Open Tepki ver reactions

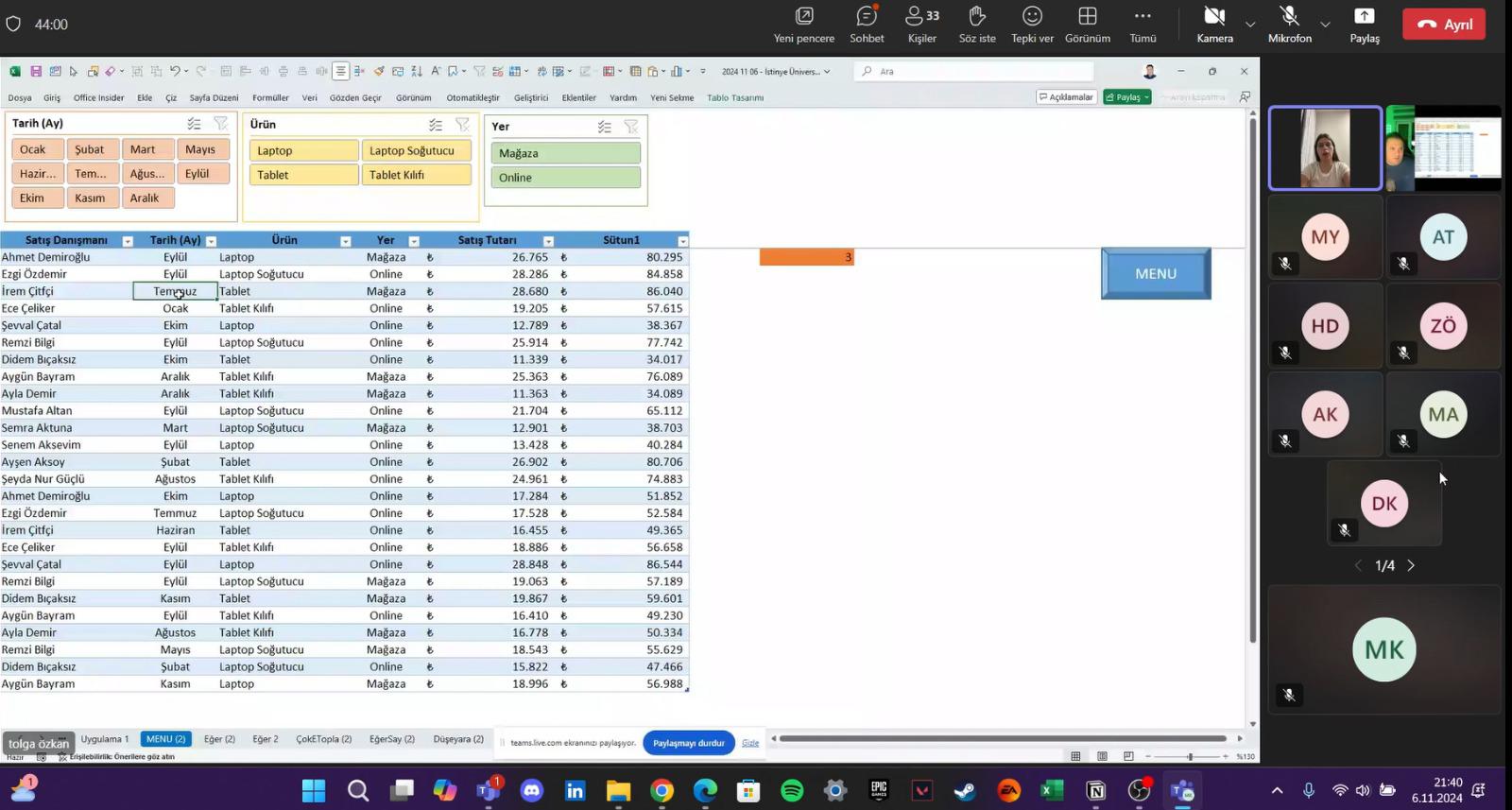tap(1032, 25)
